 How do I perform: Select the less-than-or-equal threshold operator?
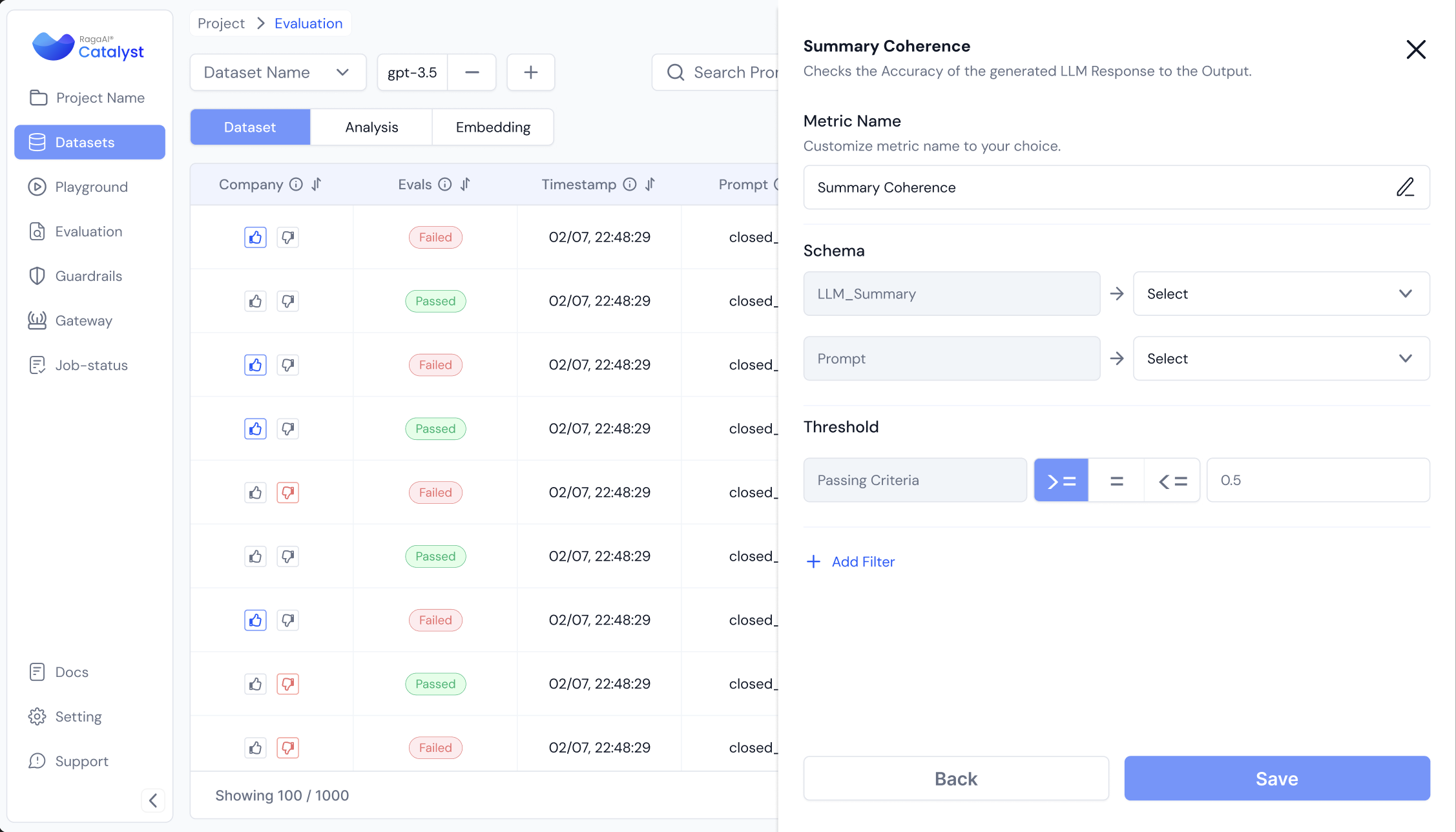tap(1172, 481)
